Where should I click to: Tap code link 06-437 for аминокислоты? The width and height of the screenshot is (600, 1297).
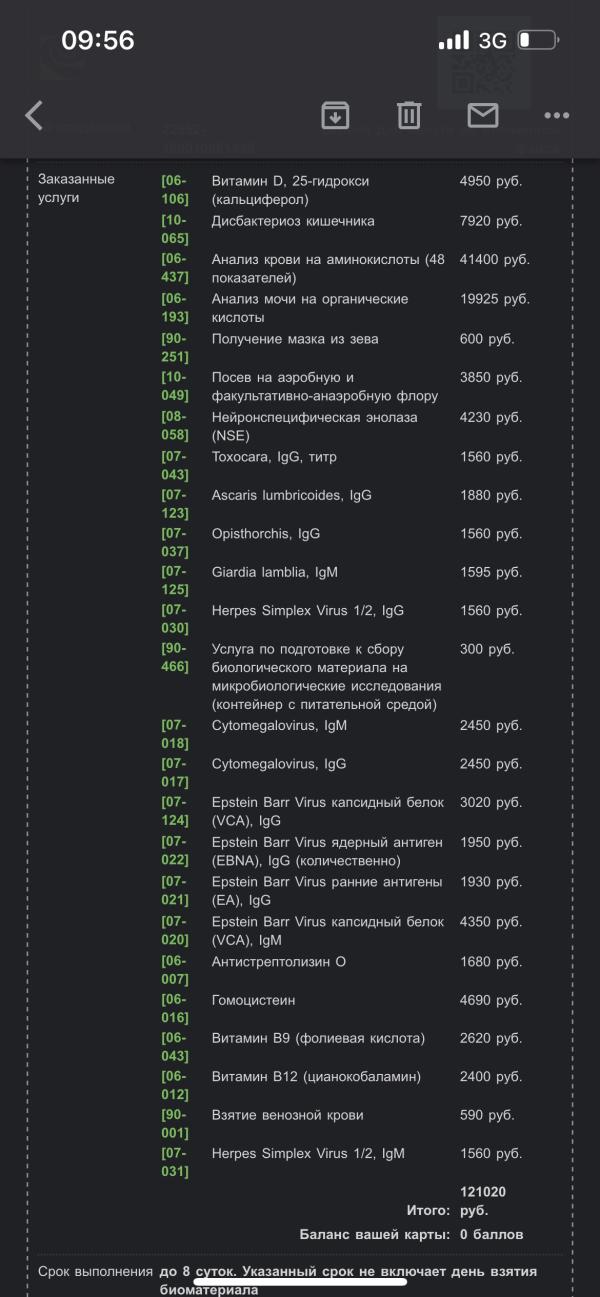[x=175, y=268]
